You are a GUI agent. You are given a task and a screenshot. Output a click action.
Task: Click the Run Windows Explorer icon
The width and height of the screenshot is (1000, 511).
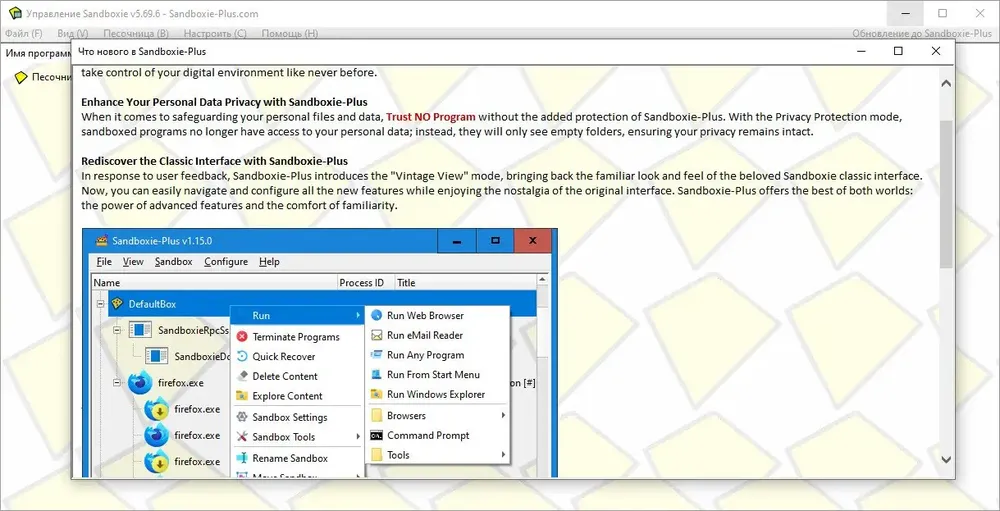pos(376,395)
